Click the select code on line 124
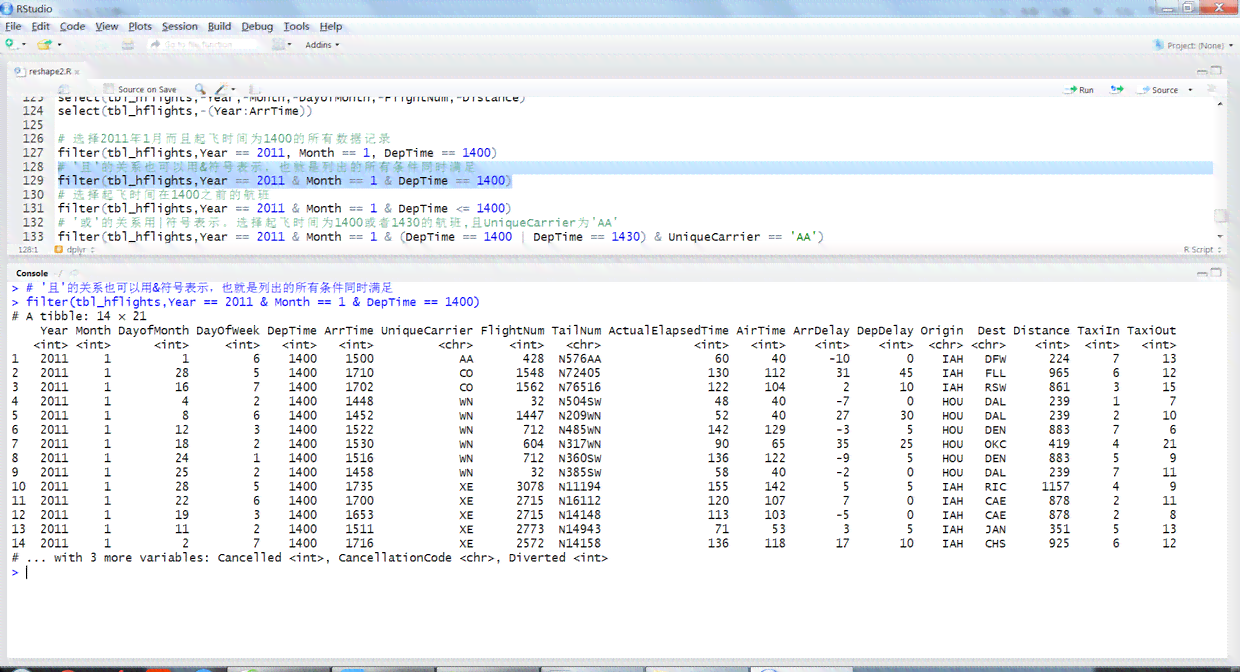The height and width of the screenshot is (672, 1240). (x=185, y=111)
